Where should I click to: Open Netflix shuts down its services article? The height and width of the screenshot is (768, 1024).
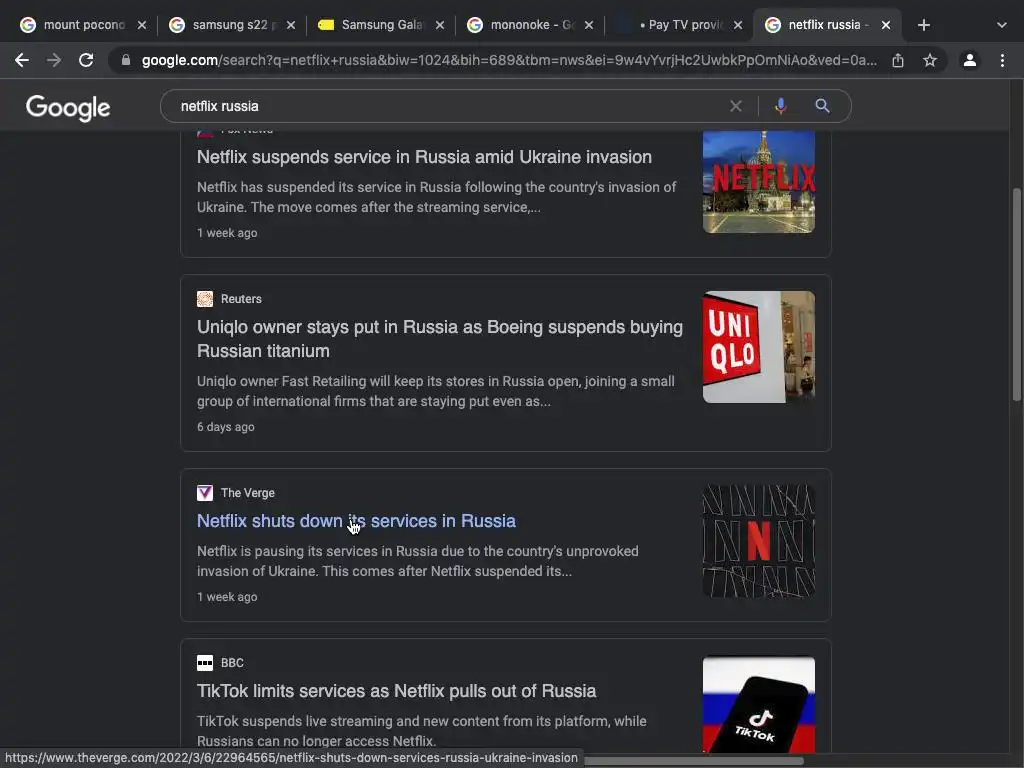click(x=356, y=520)
